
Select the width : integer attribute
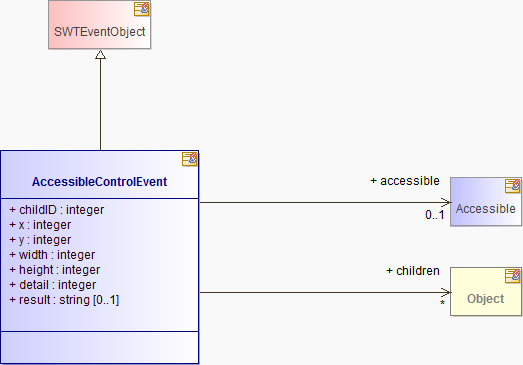click(52, 255)
